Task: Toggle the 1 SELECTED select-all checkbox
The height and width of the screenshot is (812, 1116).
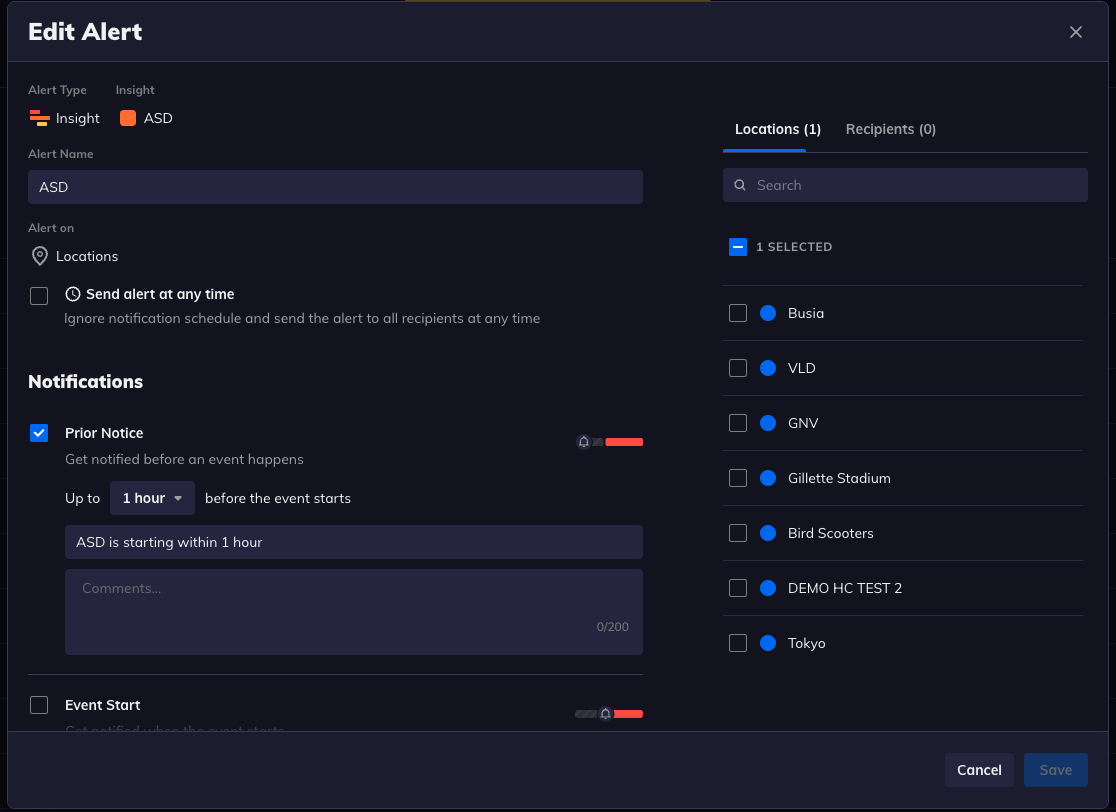Action: [738, 247]
